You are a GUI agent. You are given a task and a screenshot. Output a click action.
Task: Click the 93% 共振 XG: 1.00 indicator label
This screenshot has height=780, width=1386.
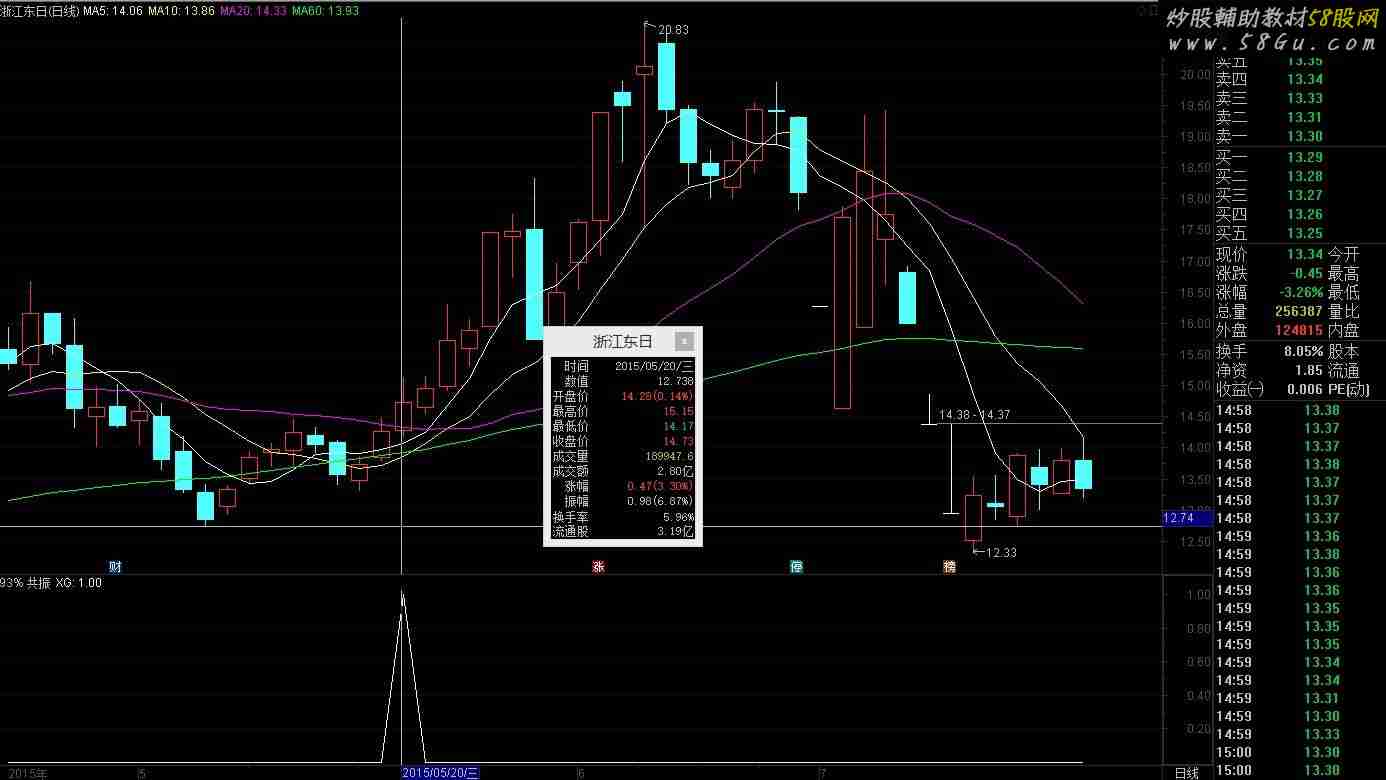coord(51,583)
